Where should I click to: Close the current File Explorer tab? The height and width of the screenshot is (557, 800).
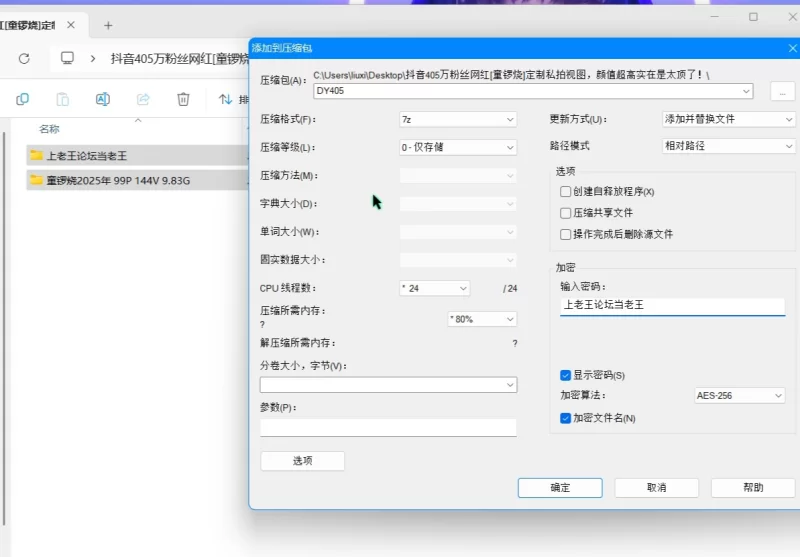coord(71,24)
